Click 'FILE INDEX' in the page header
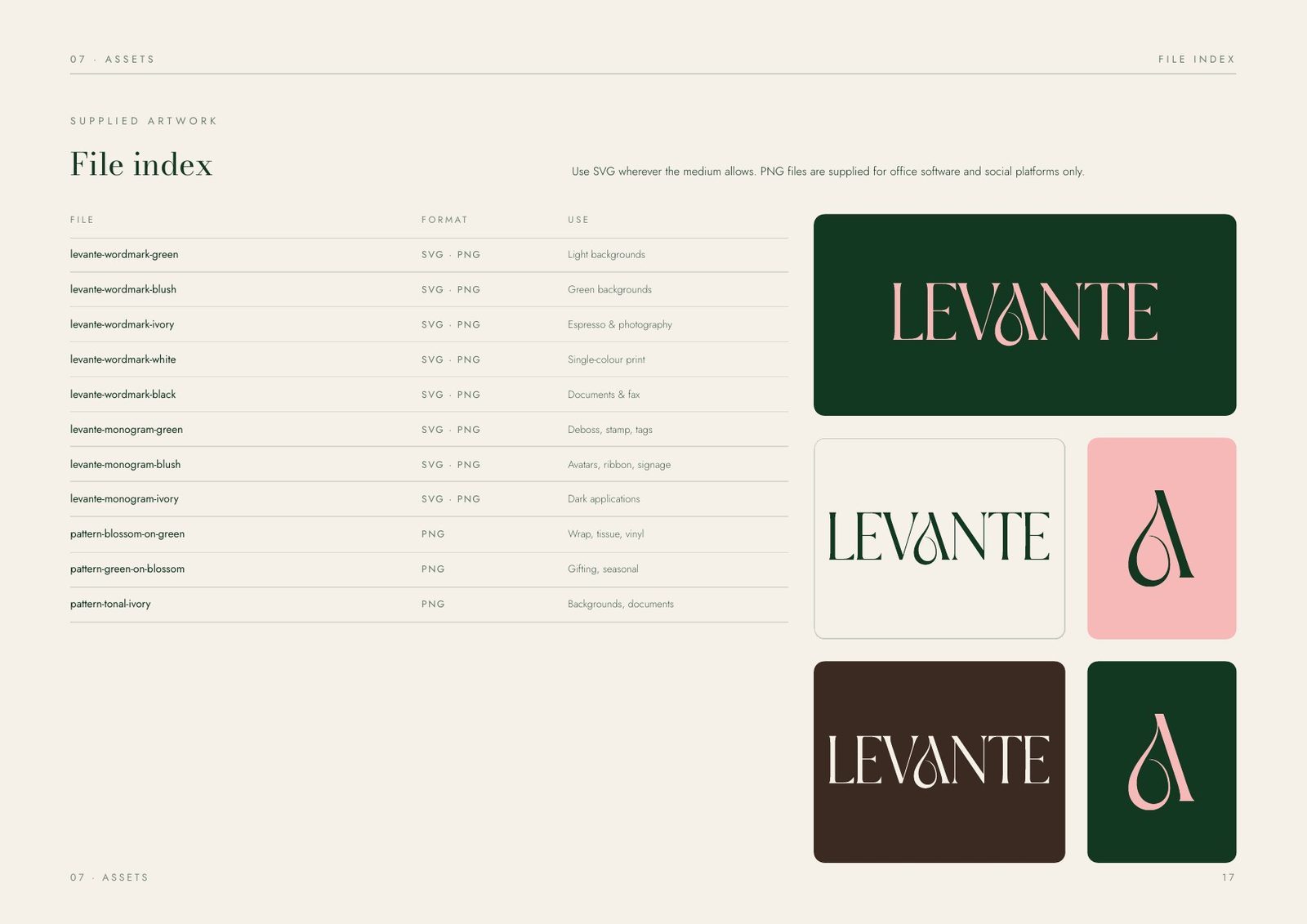Image resolution: width=1307 pixels, height=924 pixels. click(1197, 60)
